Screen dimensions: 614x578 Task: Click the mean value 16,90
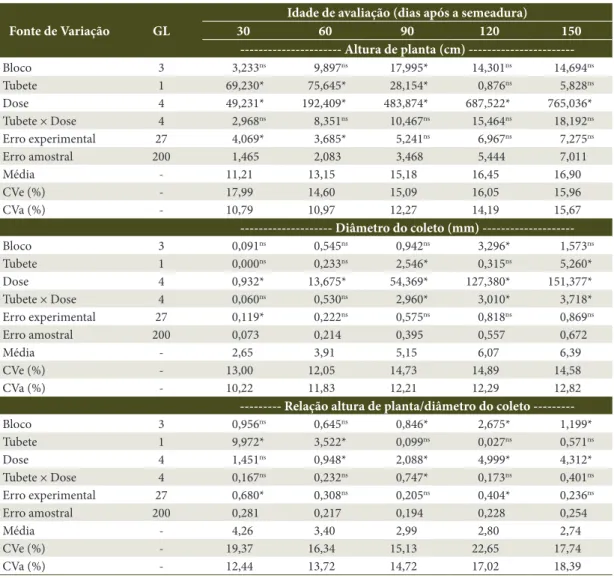click(x=567, y=174)
